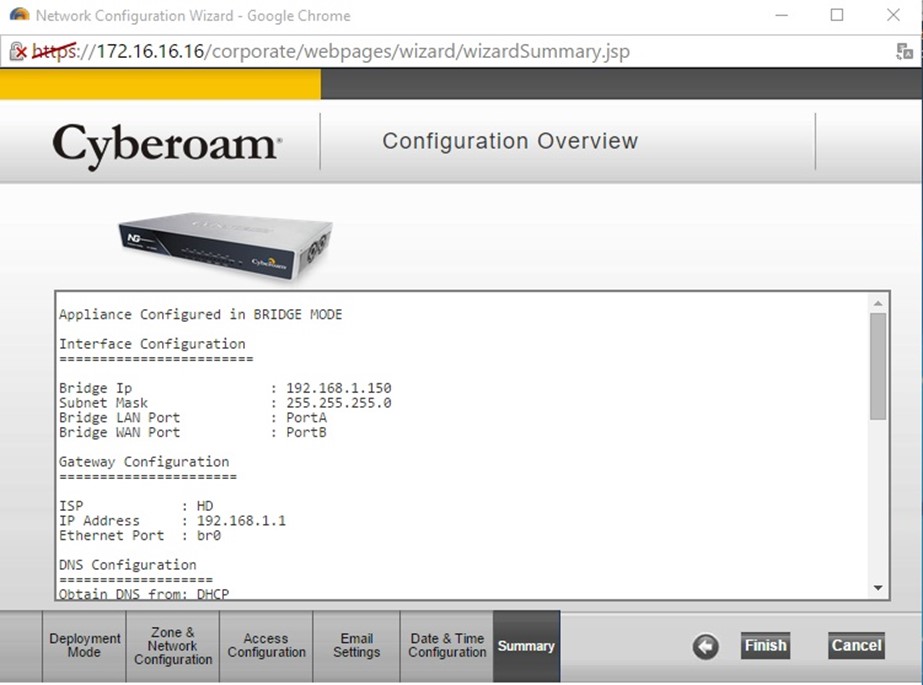The height and width of the screenshot is (685, 923).
Task: Click the summary scrollbar down arrow
Action: pyautogui.click(x=878, y=588)
